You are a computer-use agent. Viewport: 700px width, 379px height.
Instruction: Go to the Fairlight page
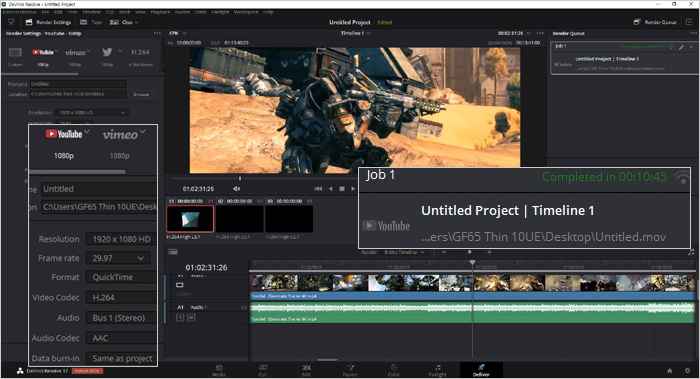point(438,370)
